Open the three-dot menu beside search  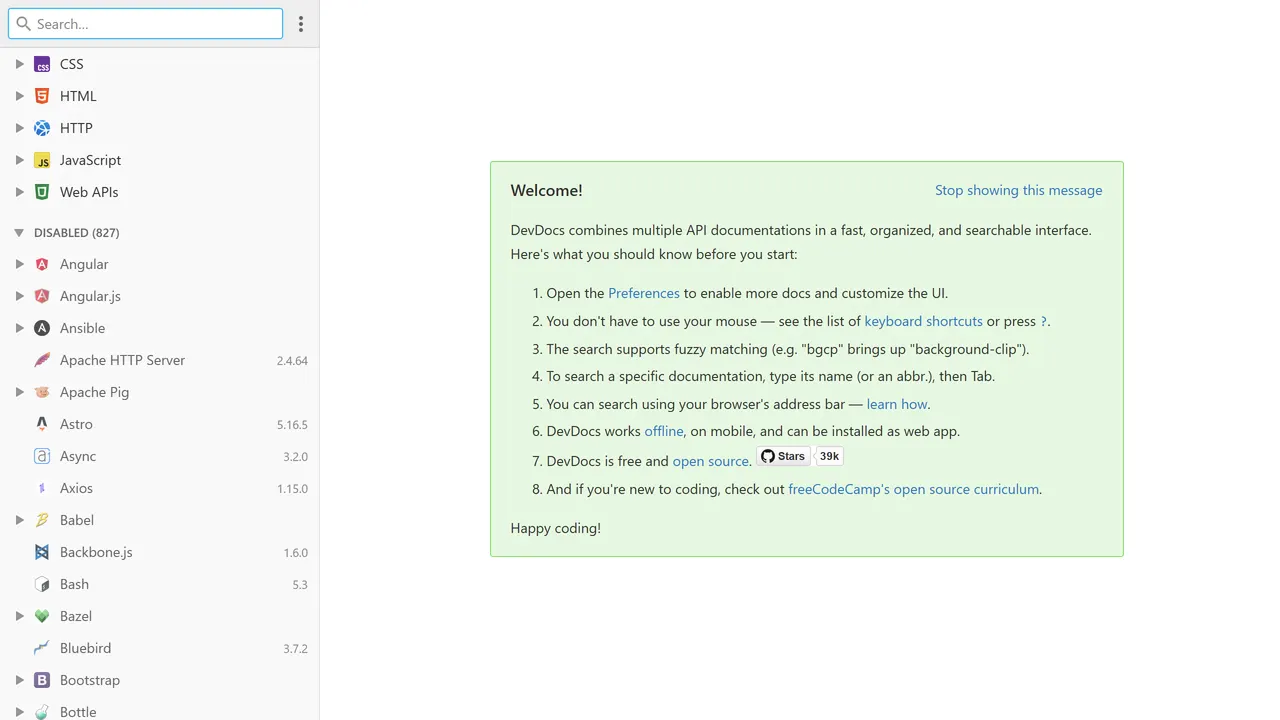coord(301,24)
